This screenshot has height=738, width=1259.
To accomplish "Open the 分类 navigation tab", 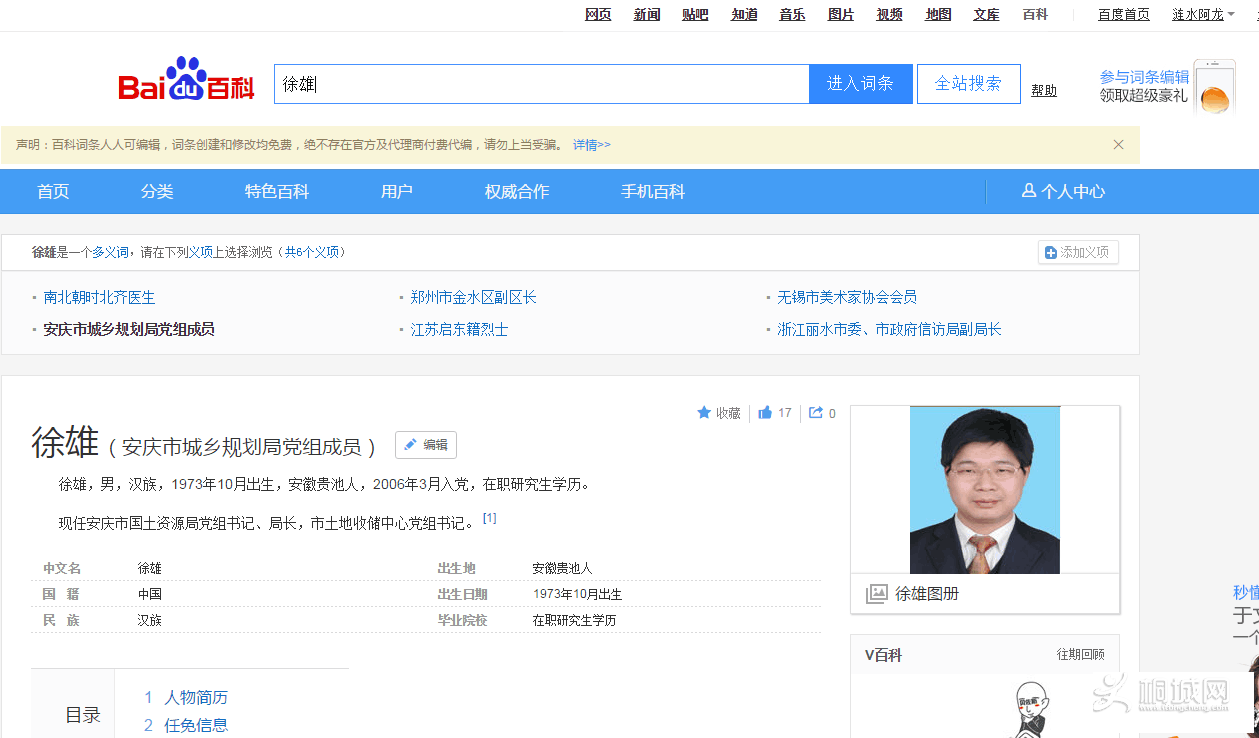I will 157,191.
